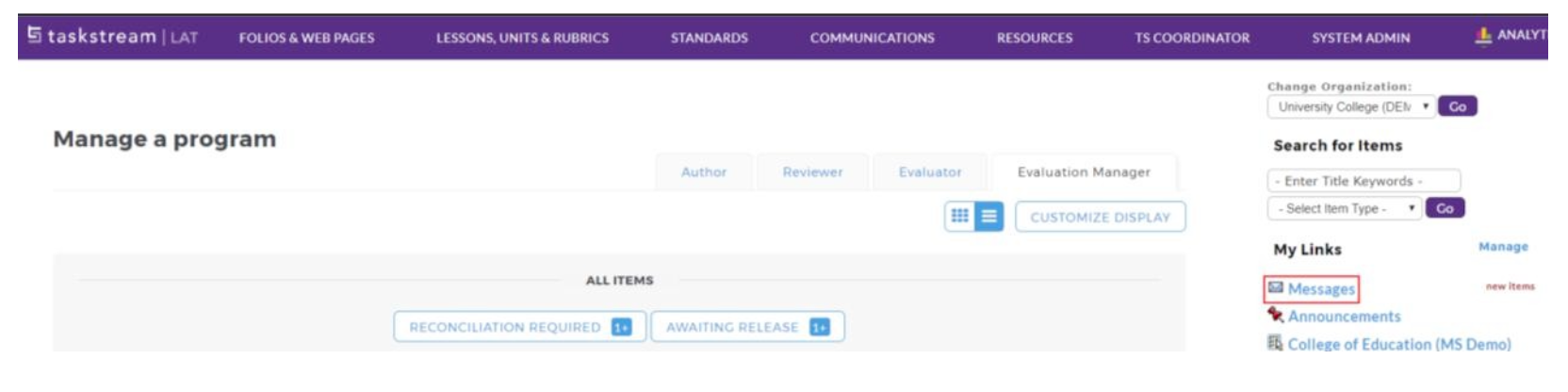Click the College of Education building icon
The height and width of the screenshot is (392, 1568).
pos(1276,343)
